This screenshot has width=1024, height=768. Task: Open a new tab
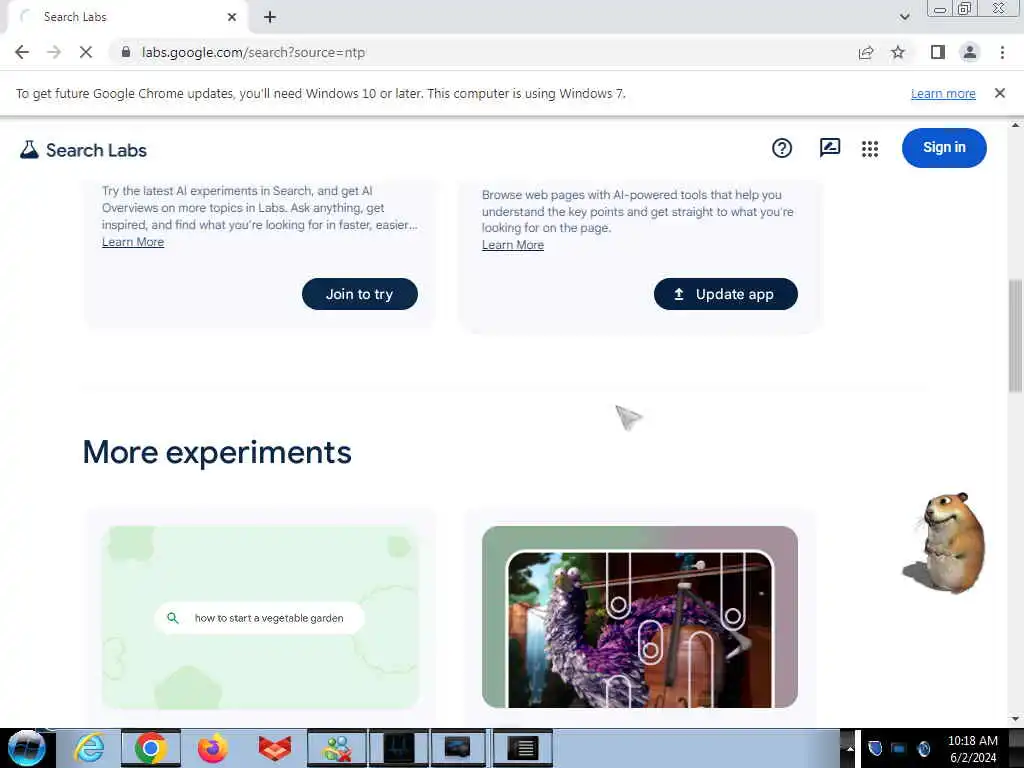(270, 17)
